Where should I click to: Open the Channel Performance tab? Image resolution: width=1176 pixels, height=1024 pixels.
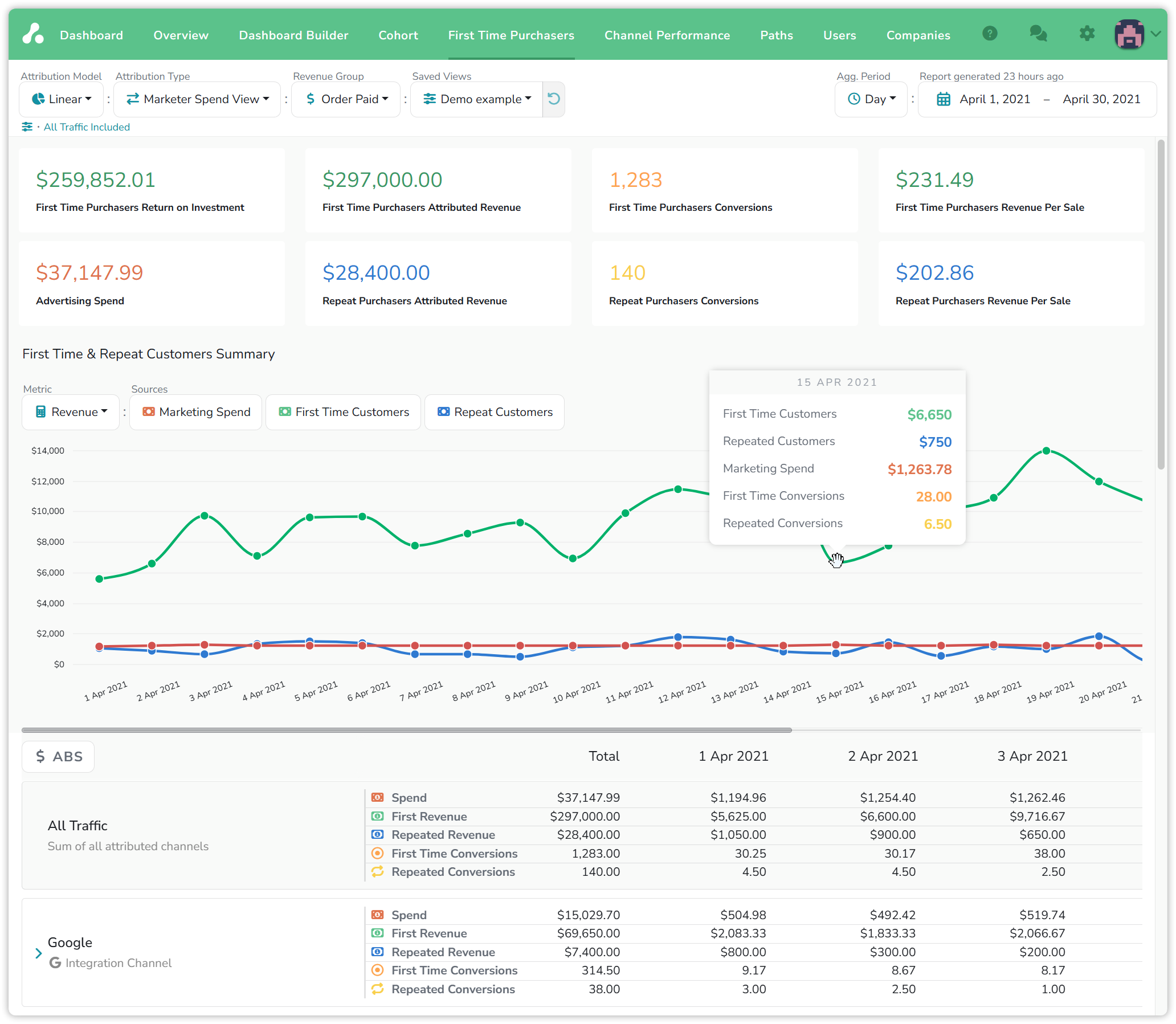[x=667, y=35]
